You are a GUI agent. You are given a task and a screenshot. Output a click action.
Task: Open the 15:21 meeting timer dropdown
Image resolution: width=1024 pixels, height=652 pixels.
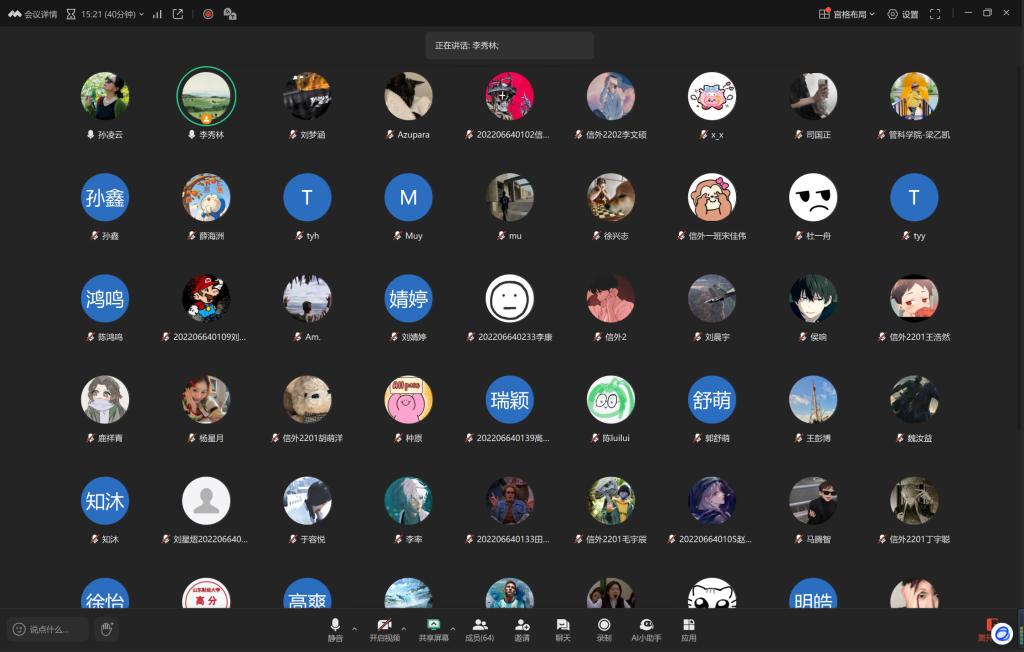pyautogui.click(x=110, y=14)
